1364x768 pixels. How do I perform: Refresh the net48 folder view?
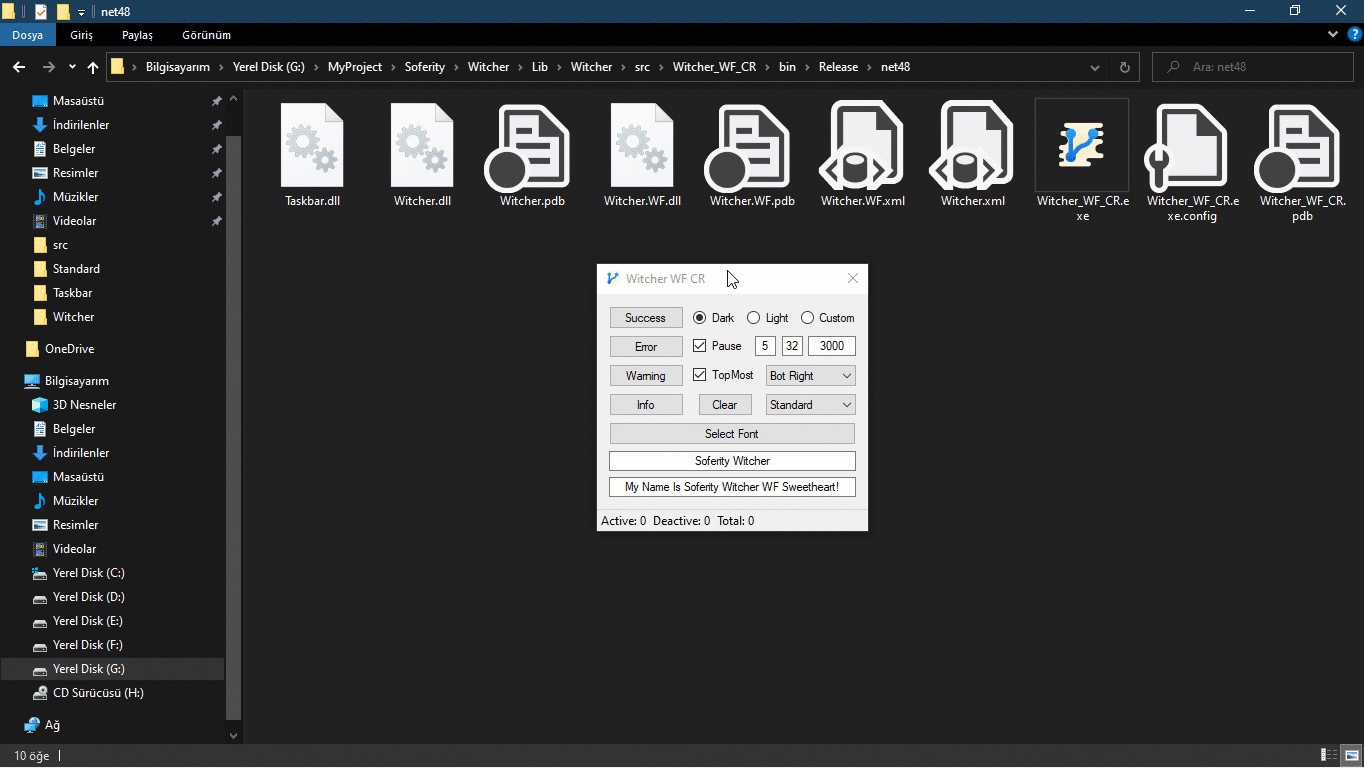[x=1125, y=67]
